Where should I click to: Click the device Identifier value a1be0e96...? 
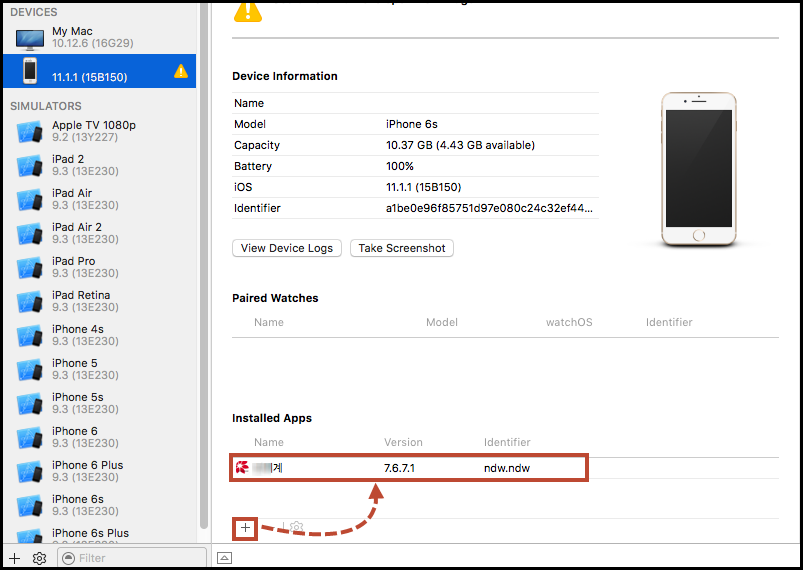tap(490, 208)
